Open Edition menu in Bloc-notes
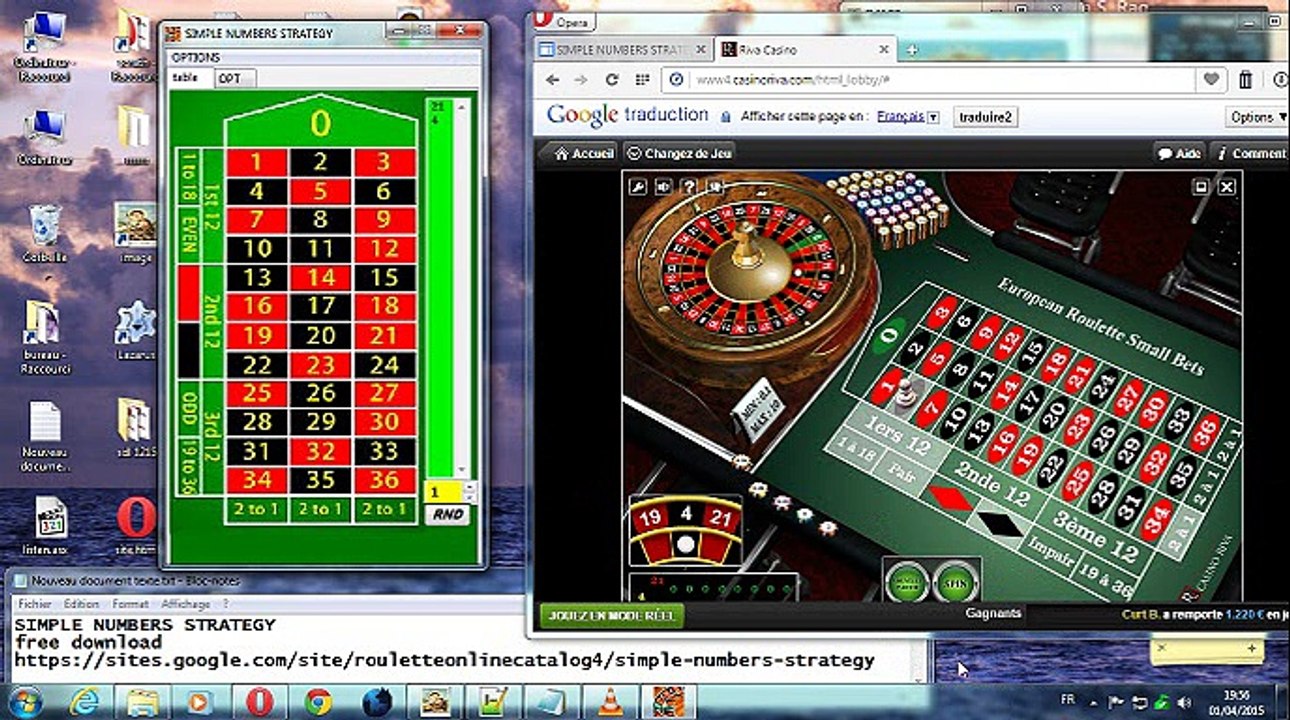 click(82, 604)
